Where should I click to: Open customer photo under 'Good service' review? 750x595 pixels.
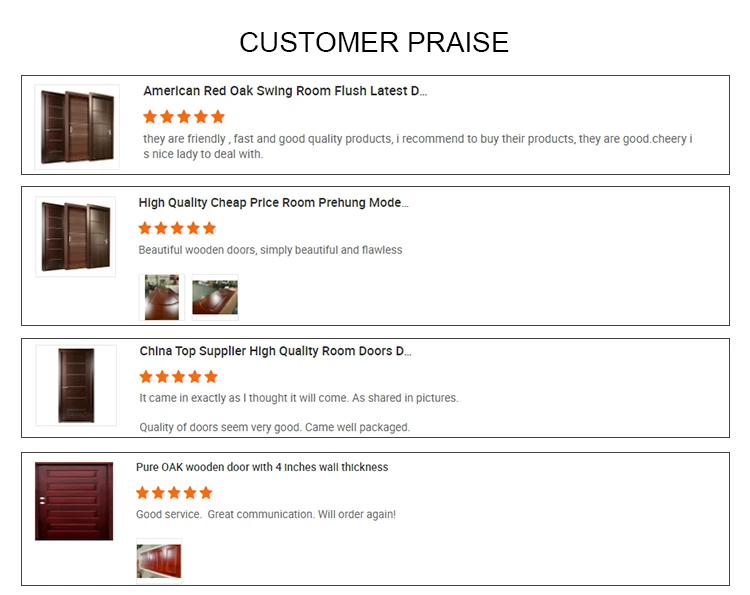[159, 561]
